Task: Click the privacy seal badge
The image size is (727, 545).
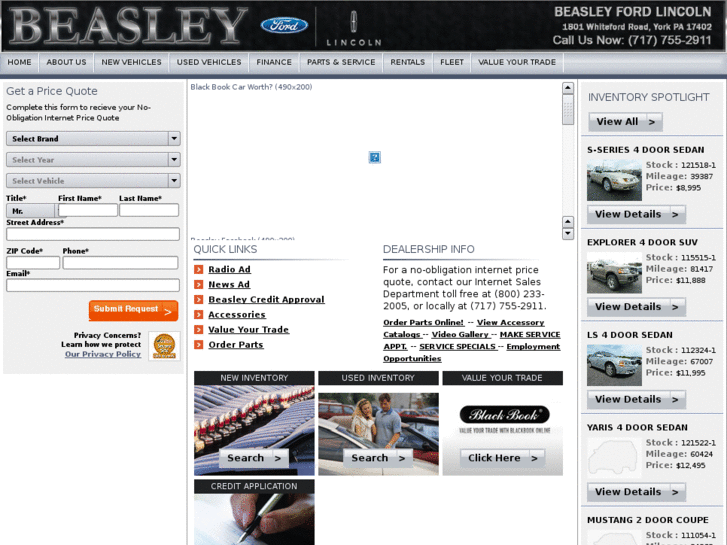Action: 164,346
